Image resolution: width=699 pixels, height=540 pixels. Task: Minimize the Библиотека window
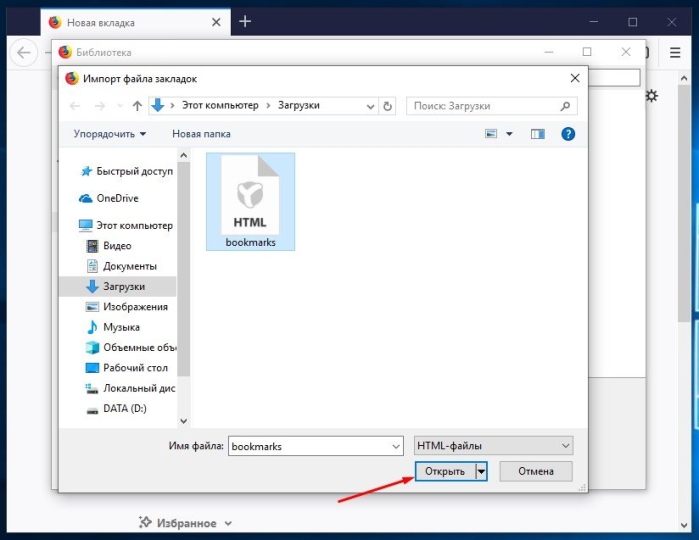(x=549, y=52)
